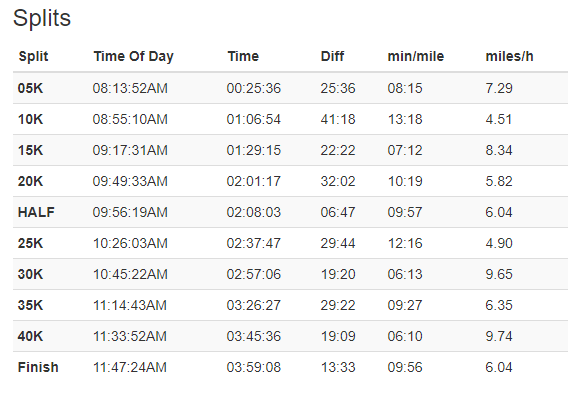Select the 40K speed value 9.74
The image size is (575, 393).
(499, 336)
